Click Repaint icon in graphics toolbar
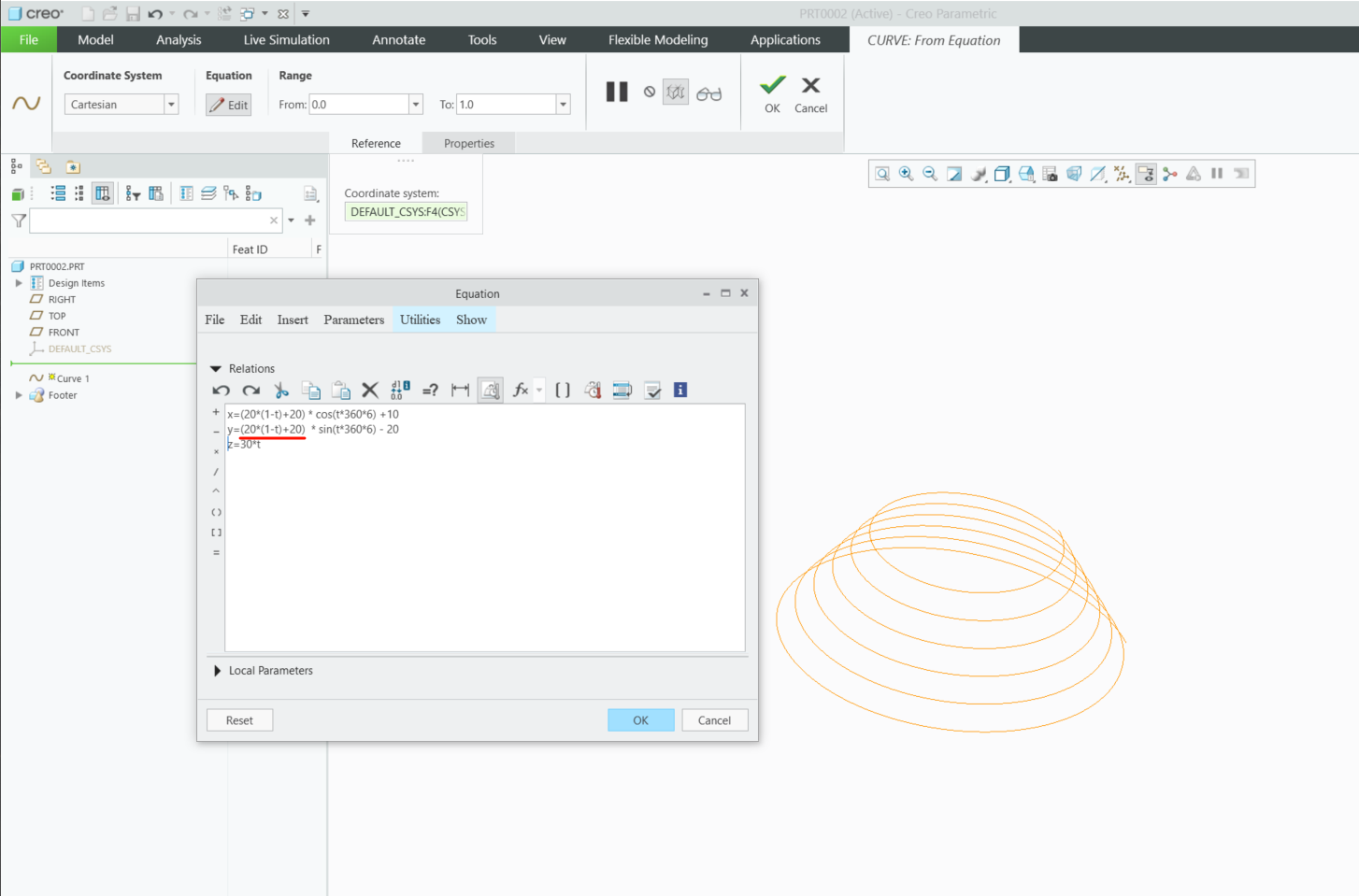This screenshot has height=896, width=1359. point(954,174)
